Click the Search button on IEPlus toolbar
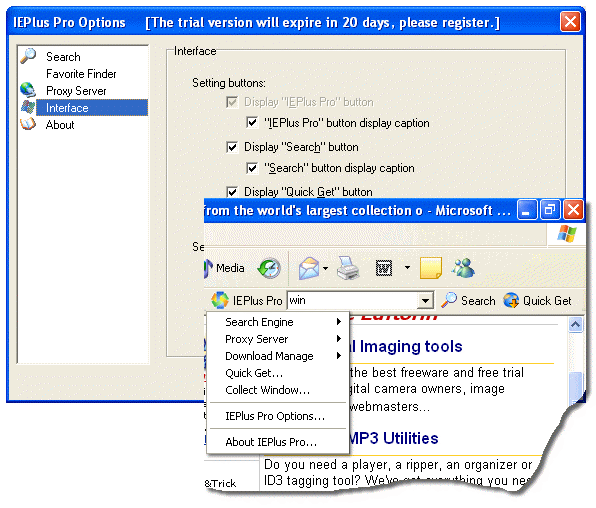The width and height of the screenshot is (596, 508). tap(468, 301)
